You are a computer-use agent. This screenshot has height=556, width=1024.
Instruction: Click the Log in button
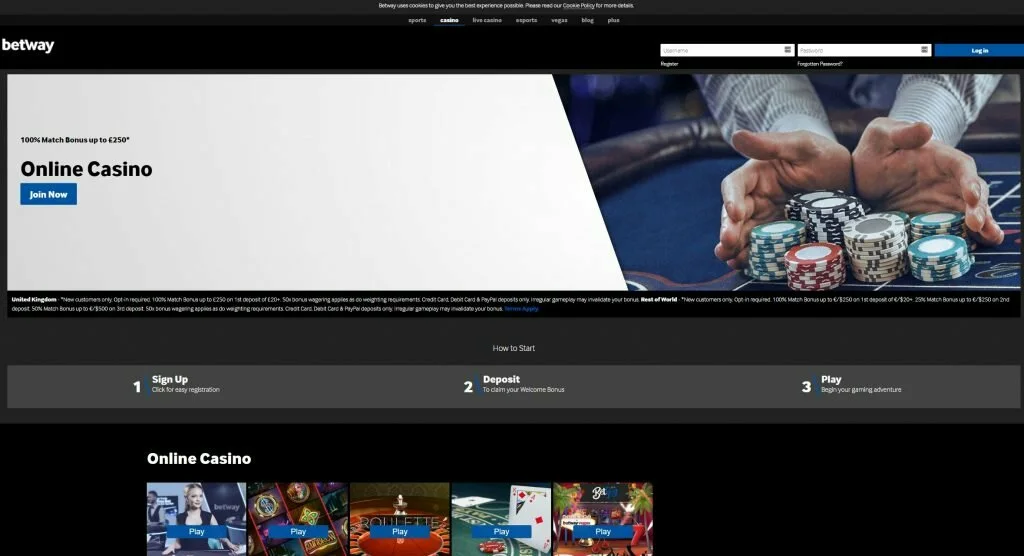979,50
